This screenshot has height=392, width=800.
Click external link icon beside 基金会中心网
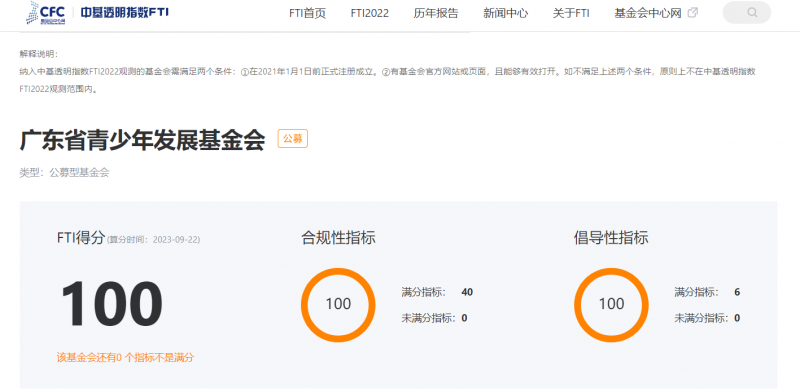692,13
